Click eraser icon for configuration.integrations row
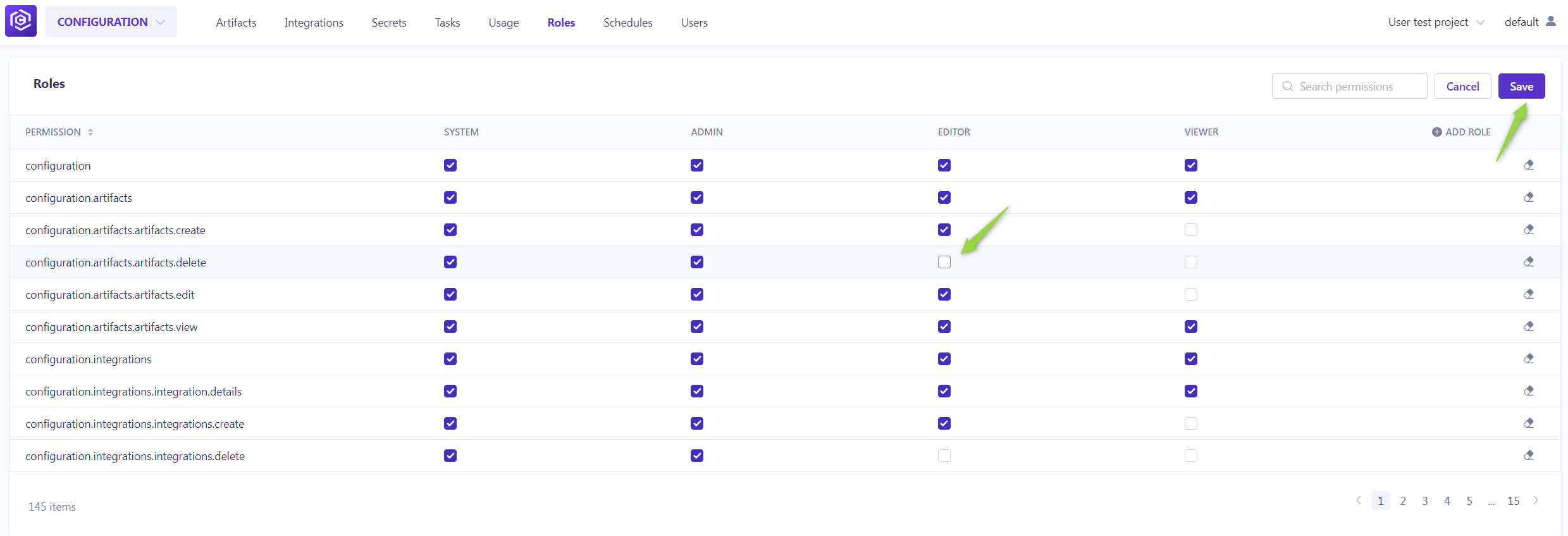 (x=1528, y=359)
